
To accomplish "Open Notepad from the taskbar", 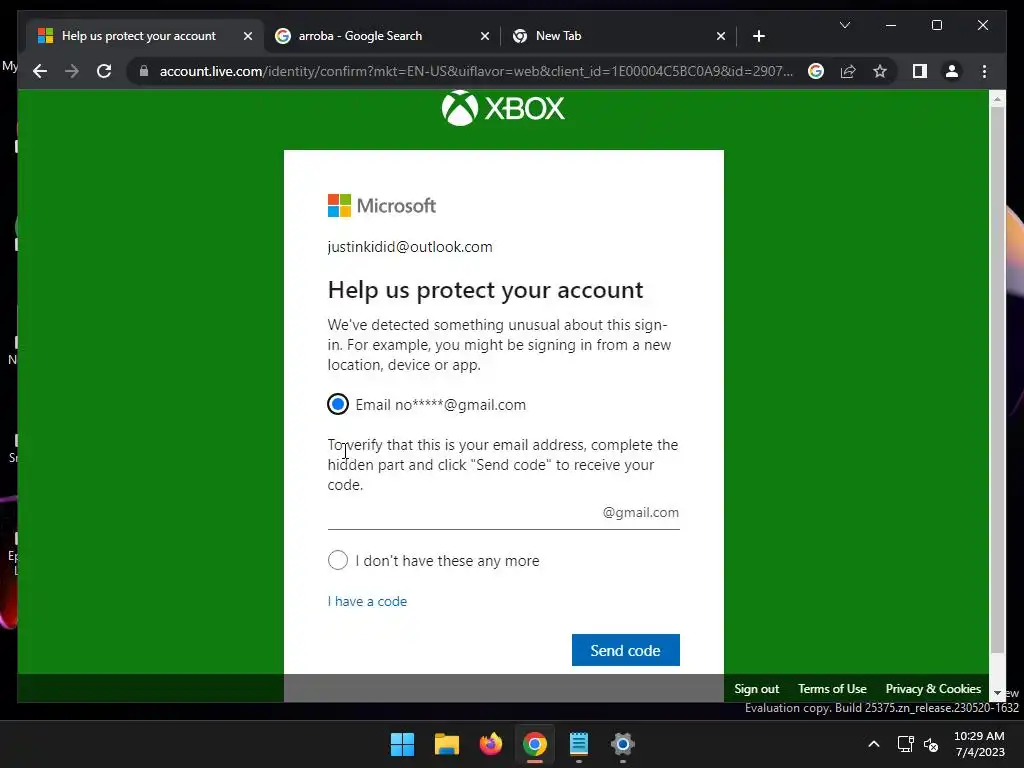I will click(x=579, y=744).
